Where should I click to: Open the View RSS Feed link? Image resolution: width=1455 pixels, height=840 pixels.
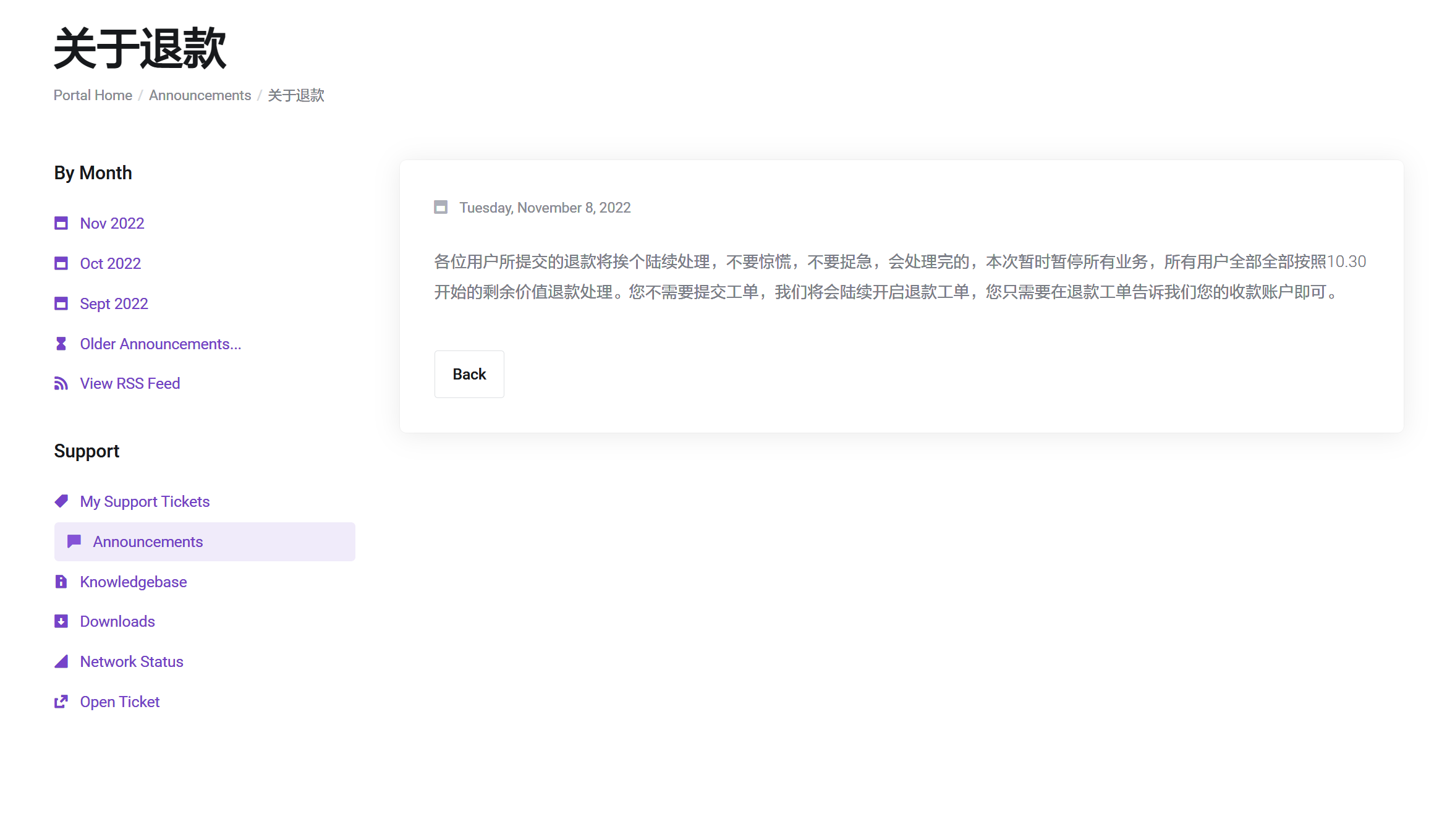click(130, 383)
